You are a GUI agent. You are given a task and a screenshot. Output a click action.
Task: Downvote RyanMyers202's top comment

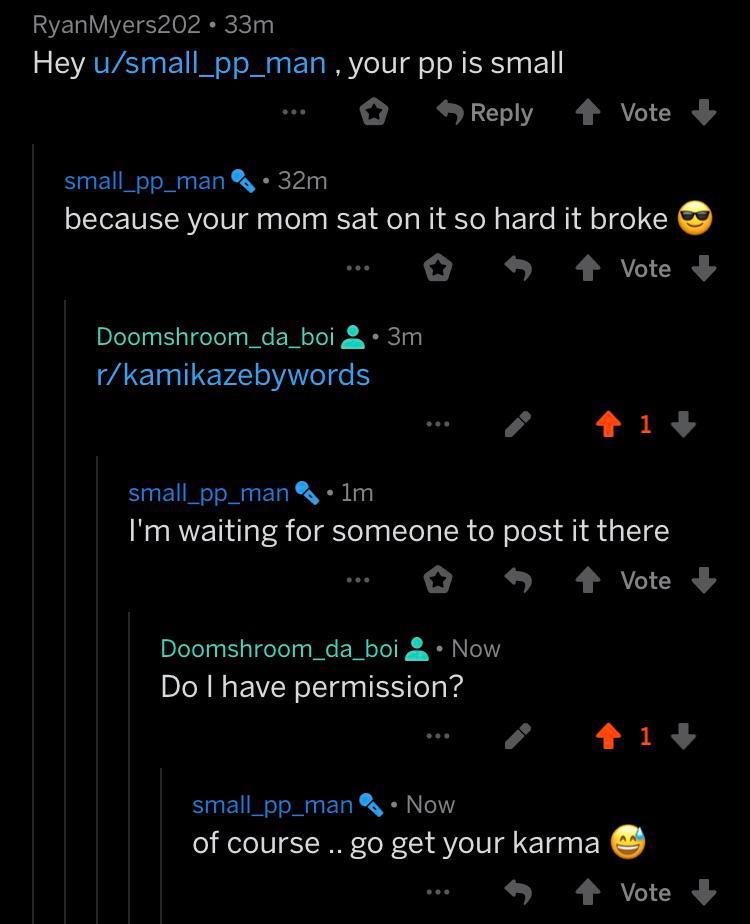pyautogui.click(x=704, y=112)
